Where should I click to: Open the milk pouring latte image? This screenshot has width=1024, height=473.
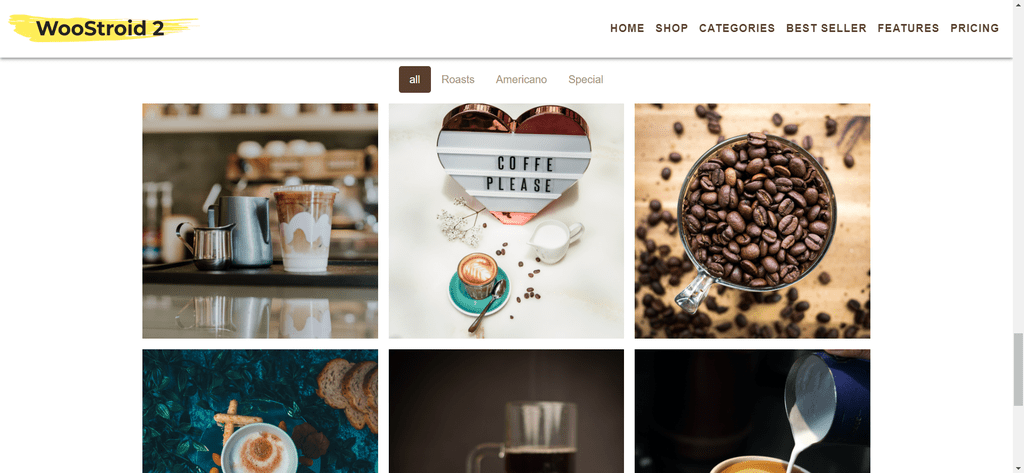752,411
